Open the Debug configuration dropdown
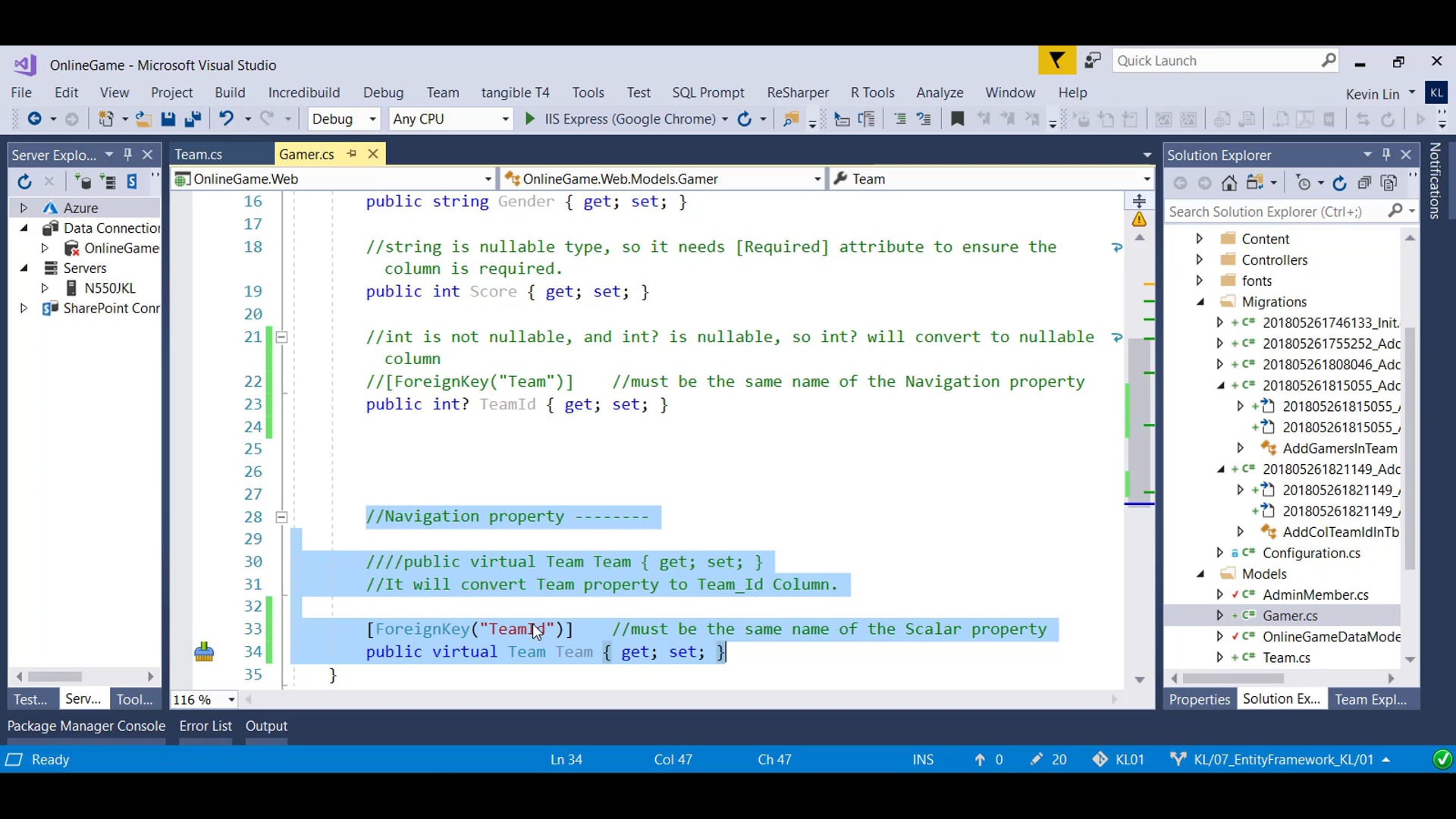This screenshot has height=819, width=1456. [x=372, y=119]
